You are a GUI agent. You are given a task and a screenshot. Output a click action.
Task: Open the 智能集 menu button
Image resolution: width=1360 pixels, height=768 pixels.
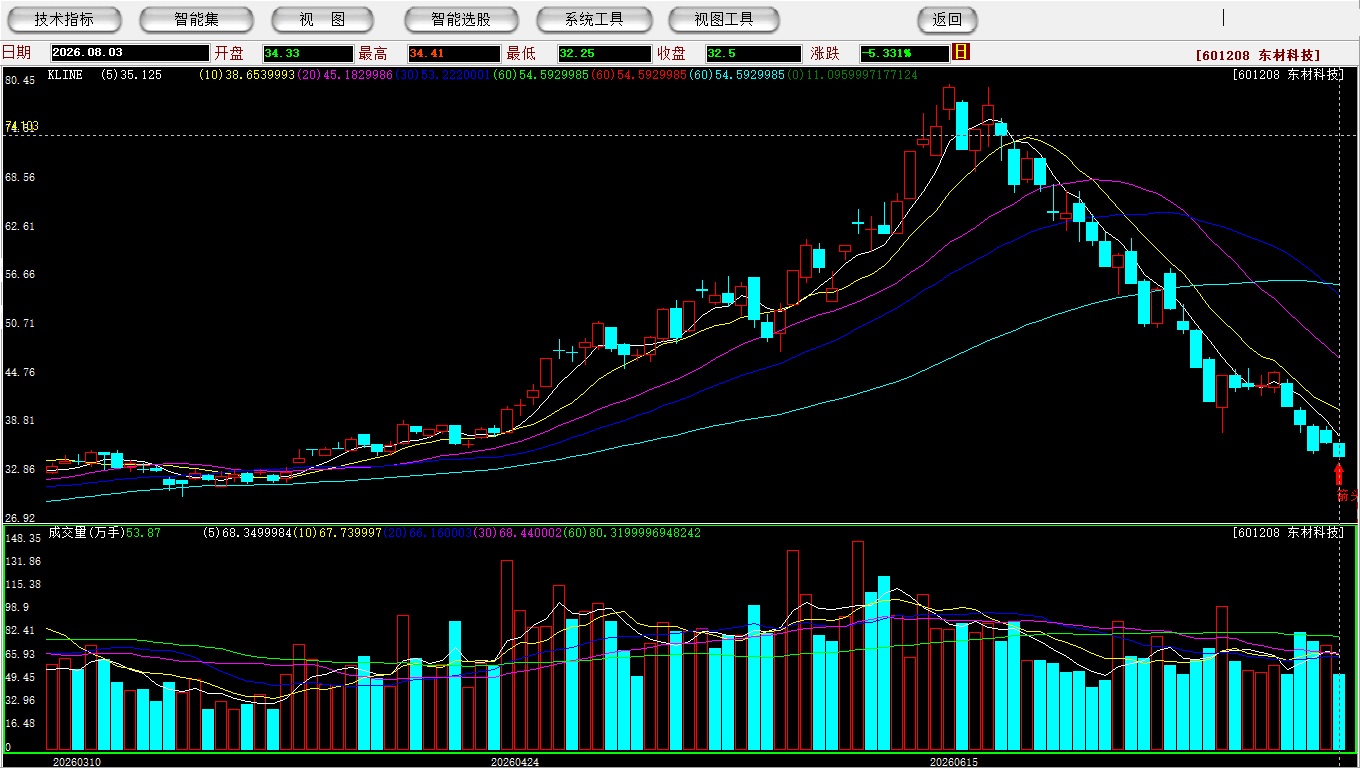click(x=196, y=19)
